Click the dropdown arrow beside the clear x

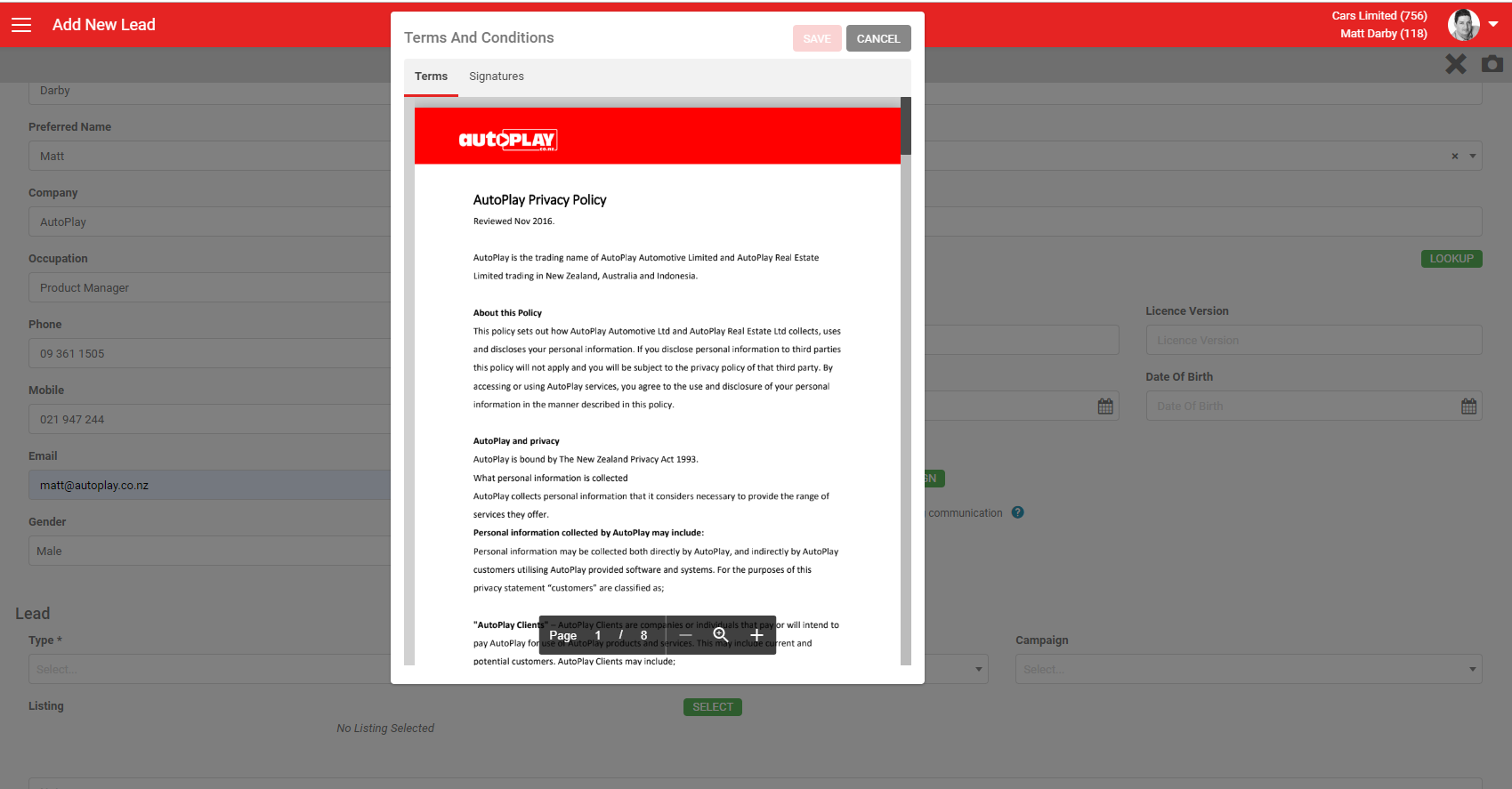coord(1473,156)
